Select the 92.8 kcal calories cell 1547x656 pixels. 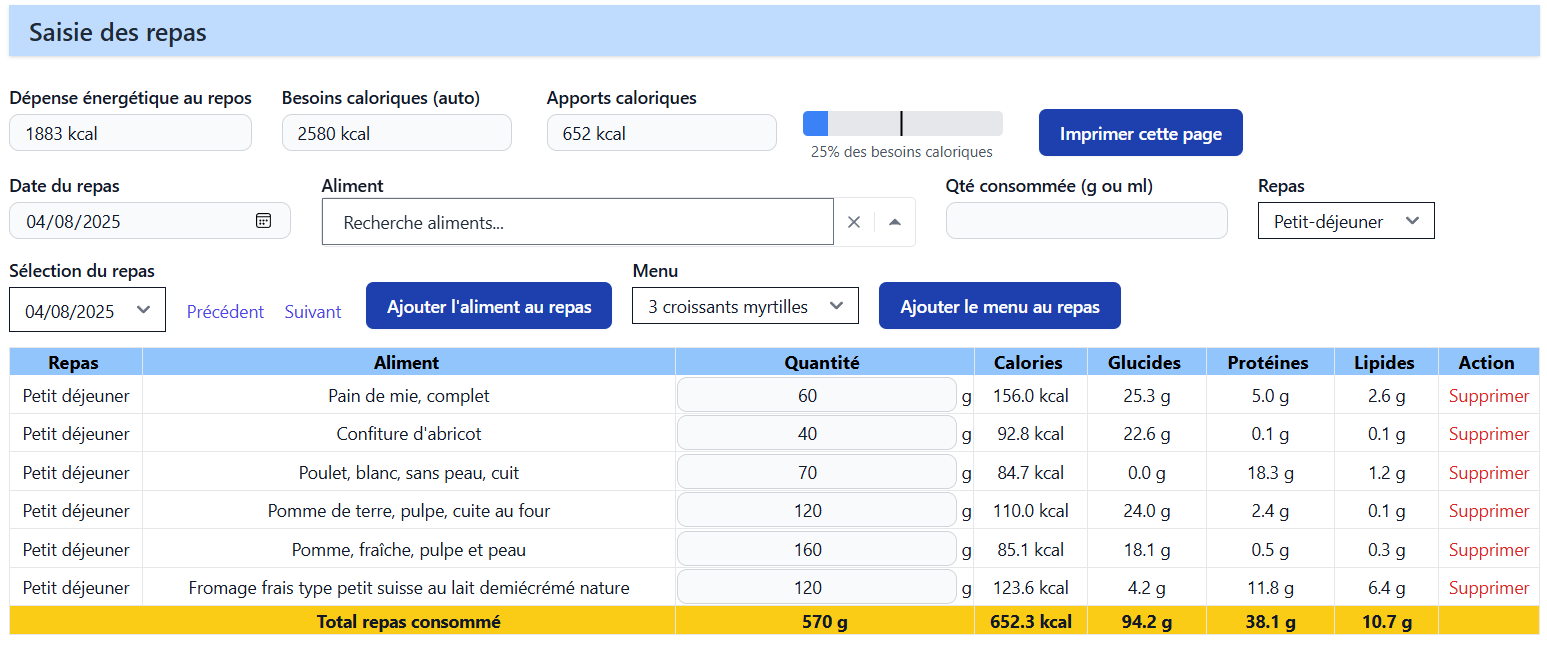coord(1029,433)
